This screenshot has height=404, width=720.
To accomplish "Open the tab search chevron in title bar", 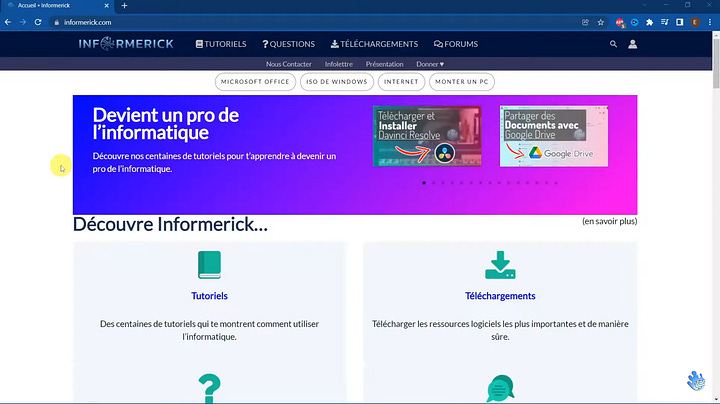I will pyautogui.click(x=645, y=5).
